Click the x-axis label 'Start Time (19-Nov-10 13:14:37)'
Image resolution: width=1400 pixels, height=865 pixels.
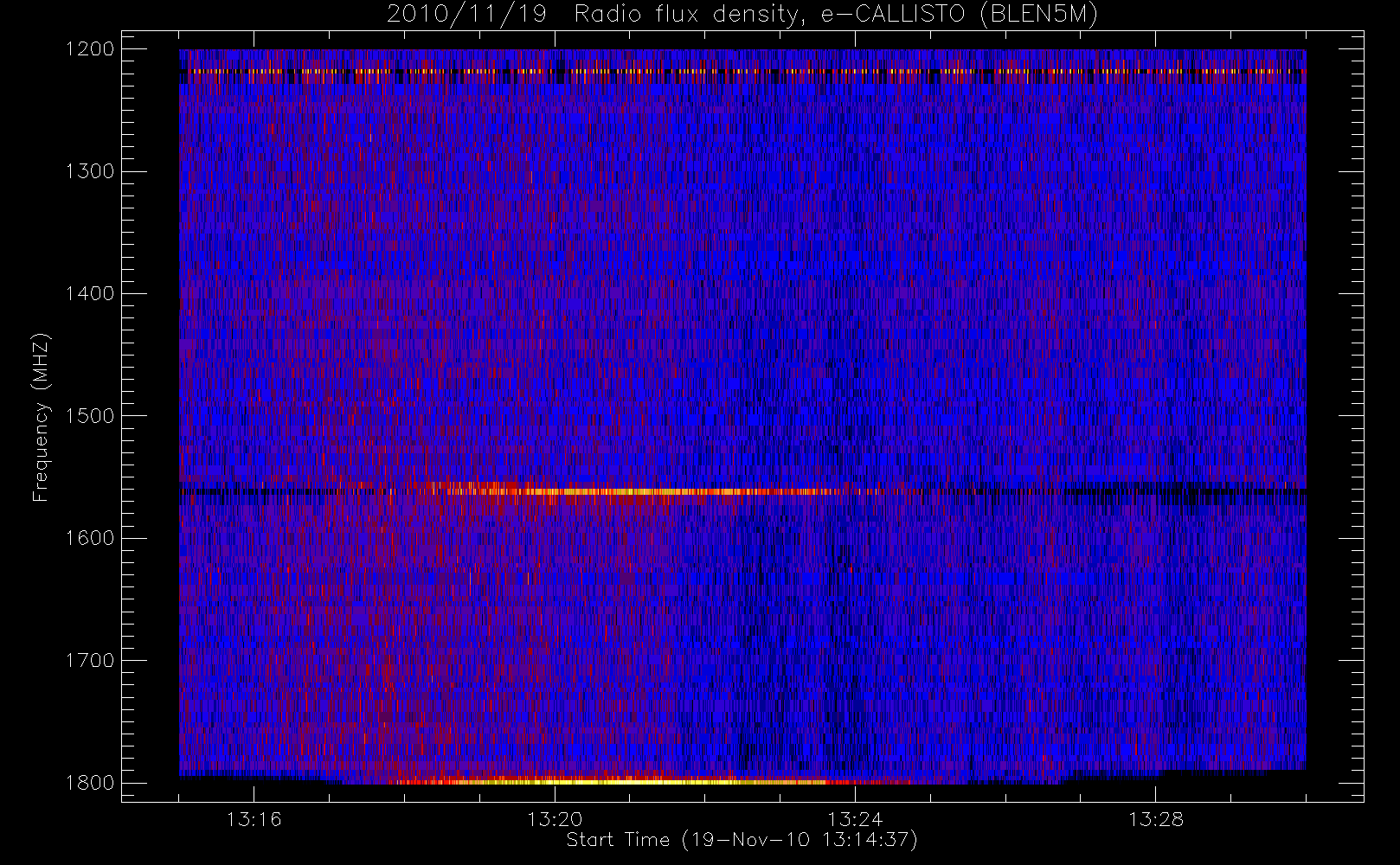742,840
